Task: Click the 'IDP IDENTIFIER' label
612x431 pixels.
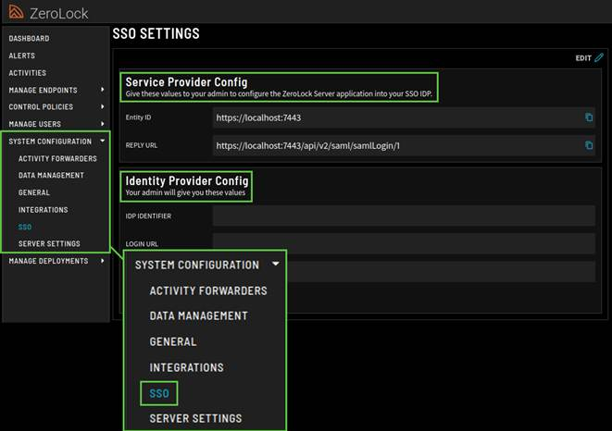Action: click(148, 216)
